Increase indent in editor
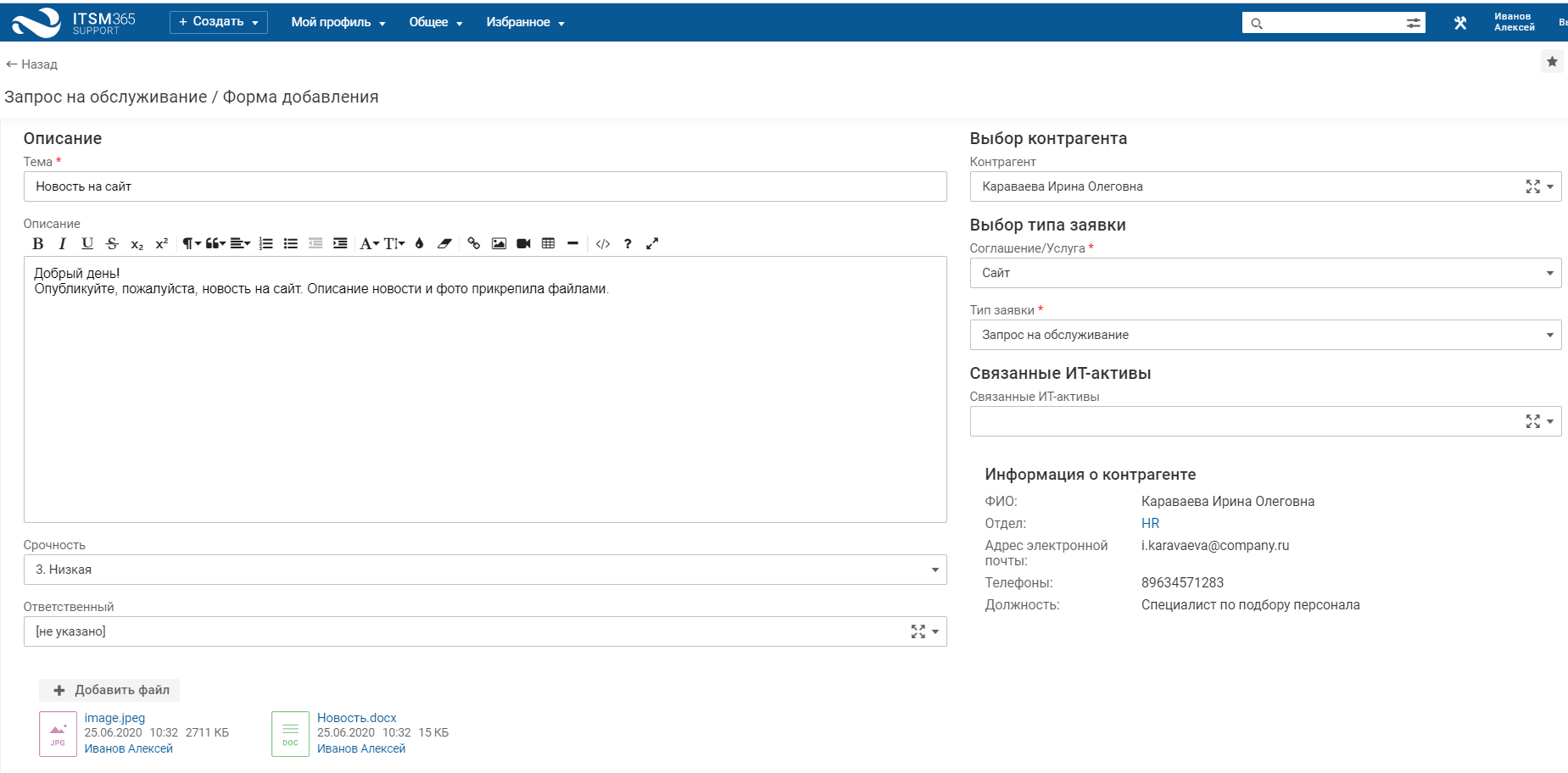Viewport: 1568px width, 773px height. [x=340, y=244]
